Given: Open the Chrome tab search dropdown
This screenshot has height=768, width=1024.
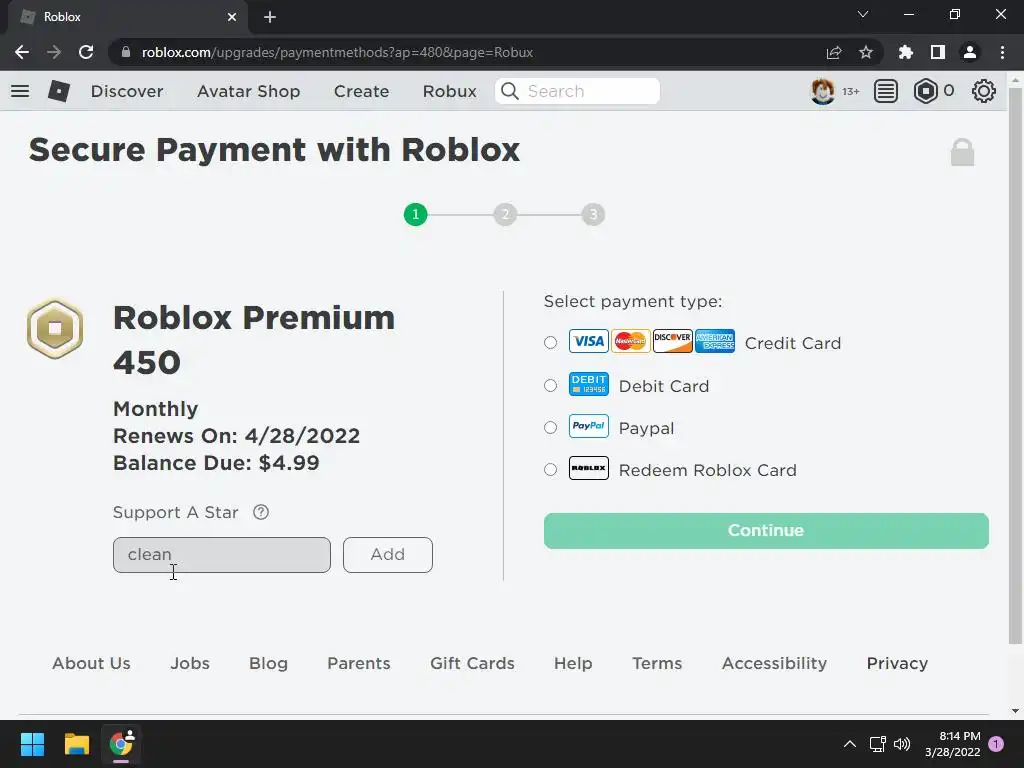Looking at the screenshot, I should click(863, 14).
